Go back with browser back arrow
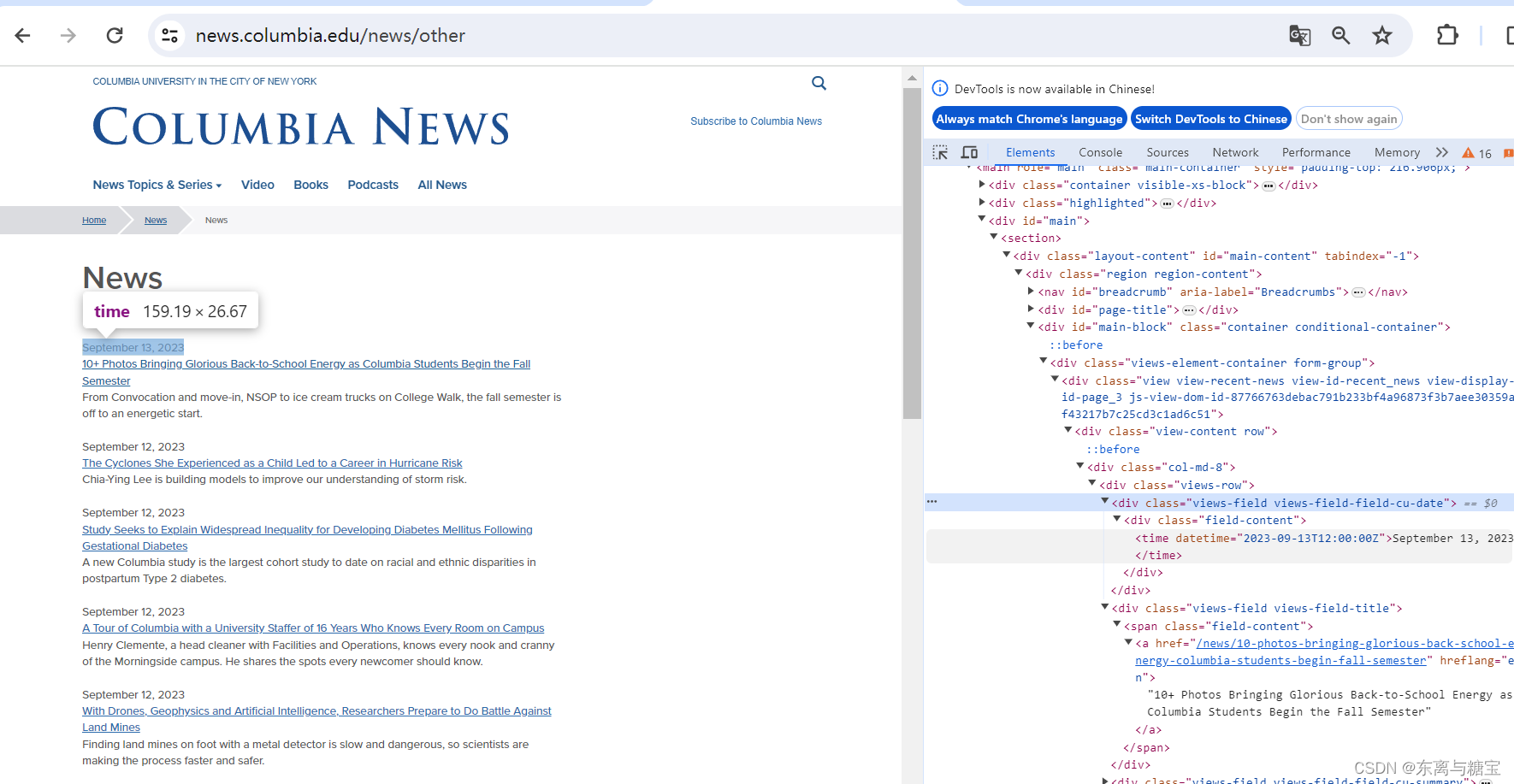1514x784 pixels. (23, 35)
